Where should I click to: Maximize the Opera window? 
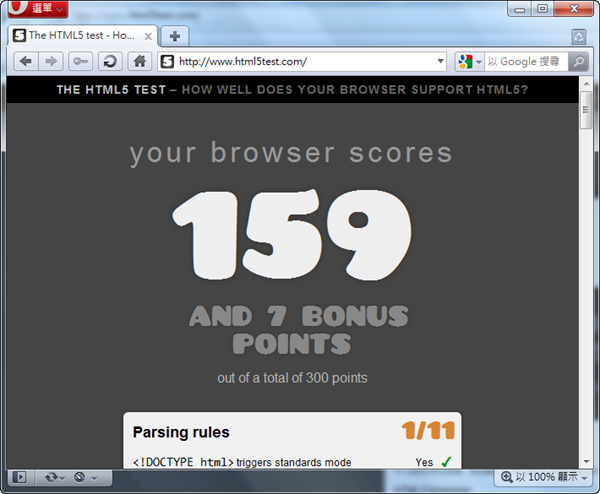pyautogui.click(x=542, y=9)
